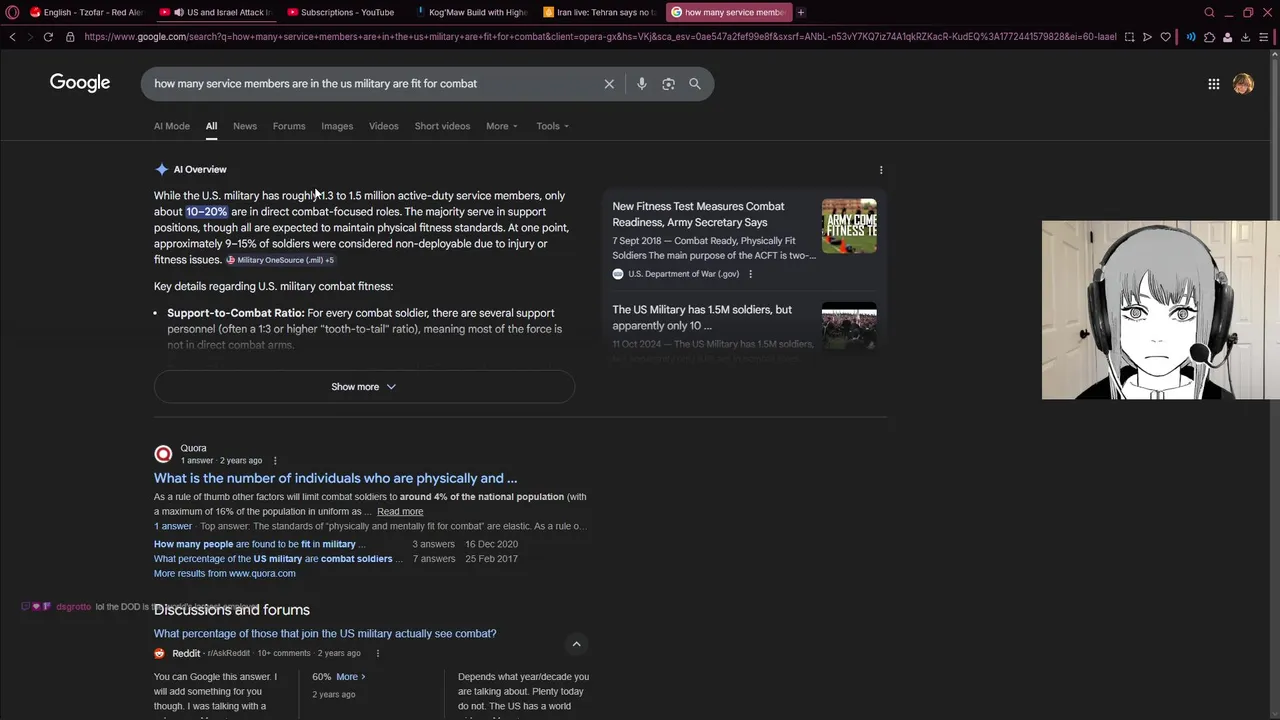Viewport: 1280px width, 720px height.
Task: Submit search with the magnifier icon
Action: 695,84
